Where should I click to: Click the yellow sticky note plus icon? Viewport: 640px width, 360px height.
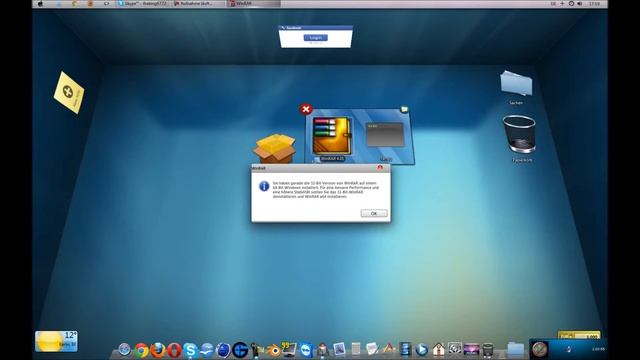pyautogui.click(x=69, y=92)
